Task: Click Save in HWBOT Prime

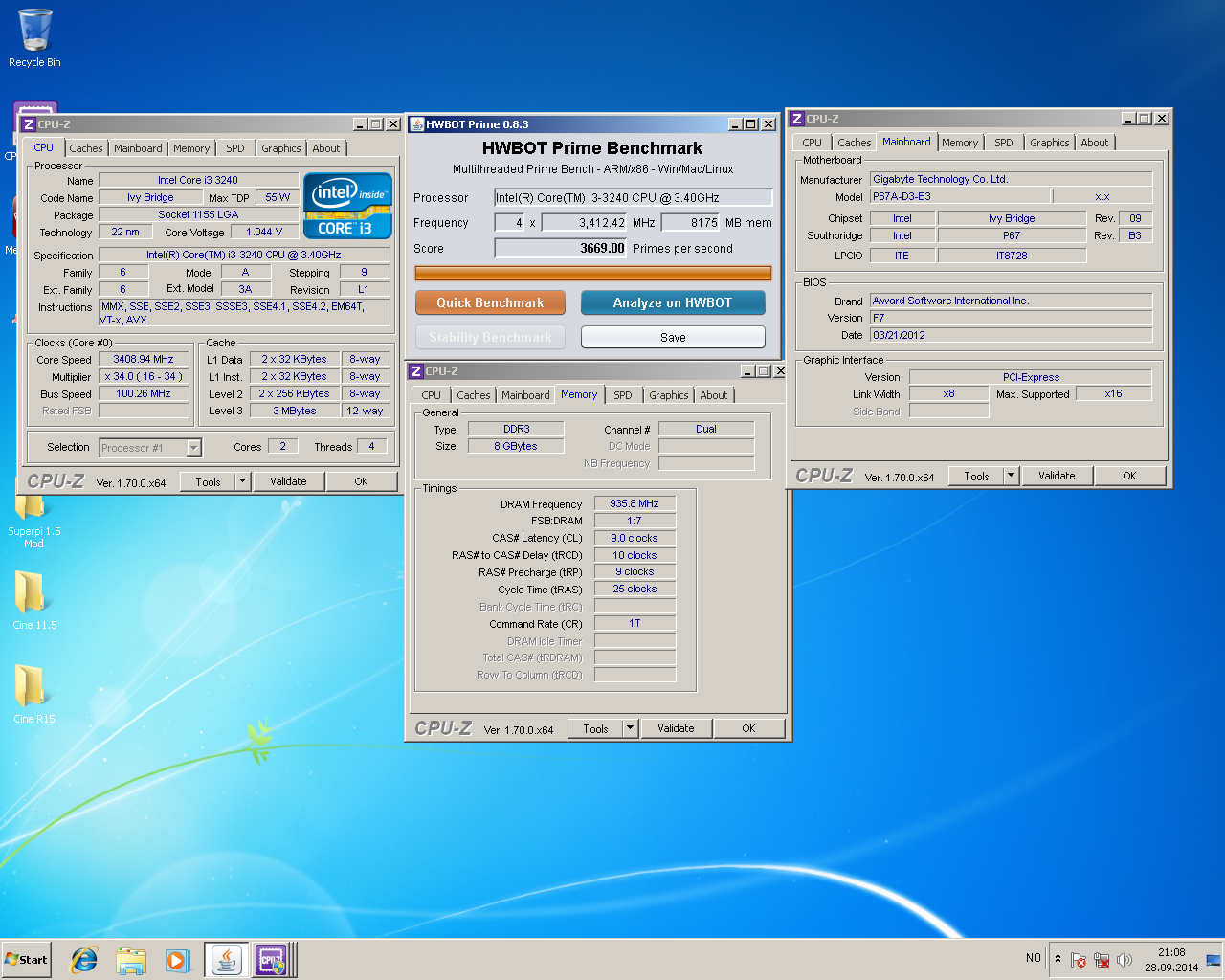Action: point(673,337)
